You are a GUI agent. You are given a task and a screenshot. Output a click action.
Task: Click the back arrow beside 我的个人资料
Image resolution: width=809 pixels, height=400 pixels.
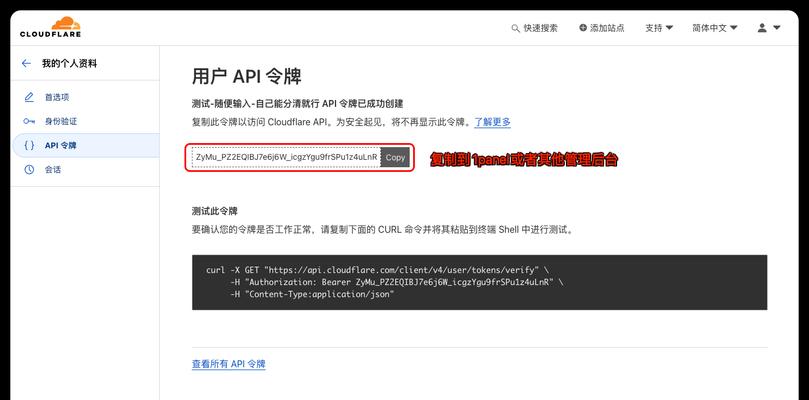[26, 63]
